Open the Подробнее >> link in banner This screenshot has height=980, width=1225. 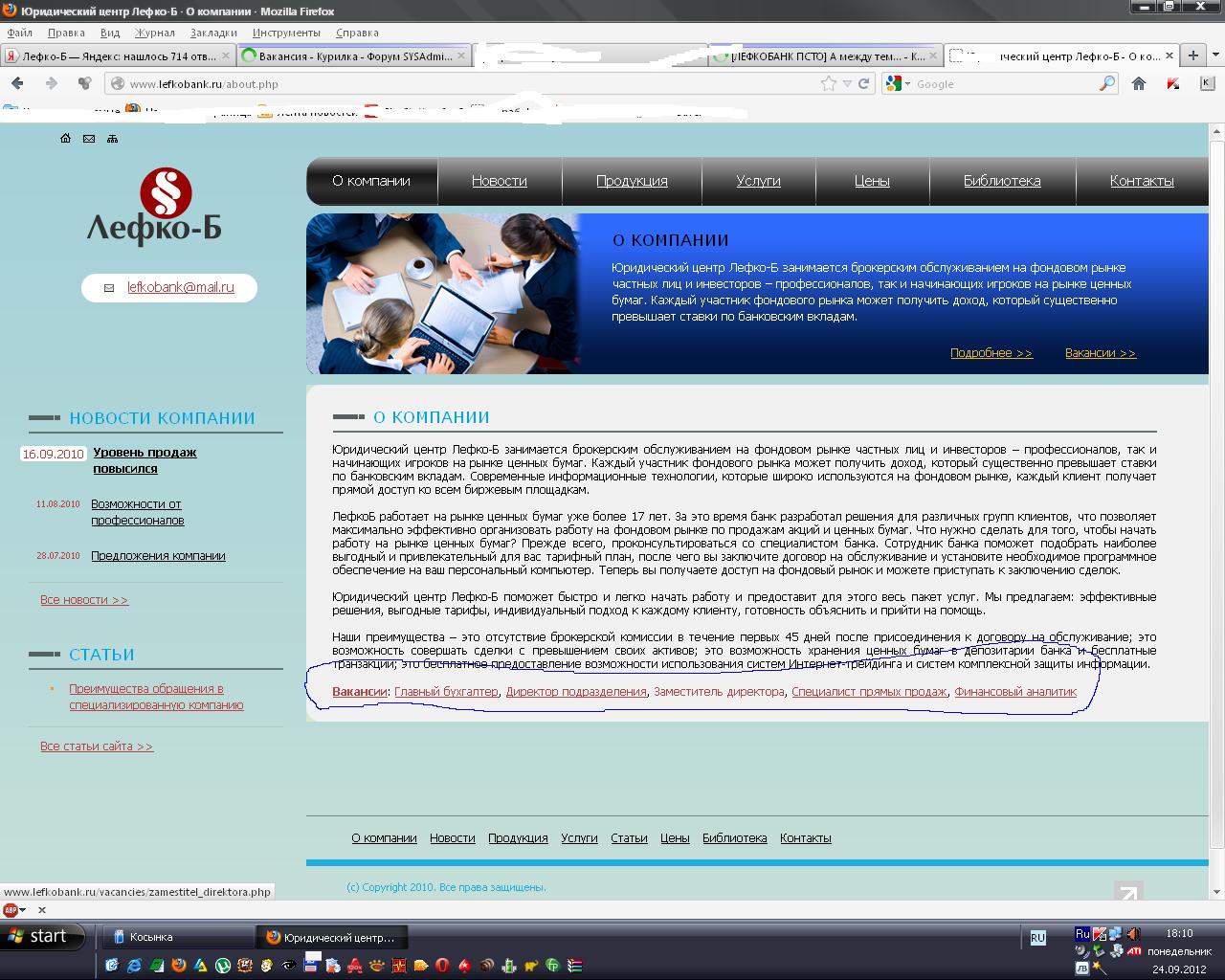click(x=991, y=353)
